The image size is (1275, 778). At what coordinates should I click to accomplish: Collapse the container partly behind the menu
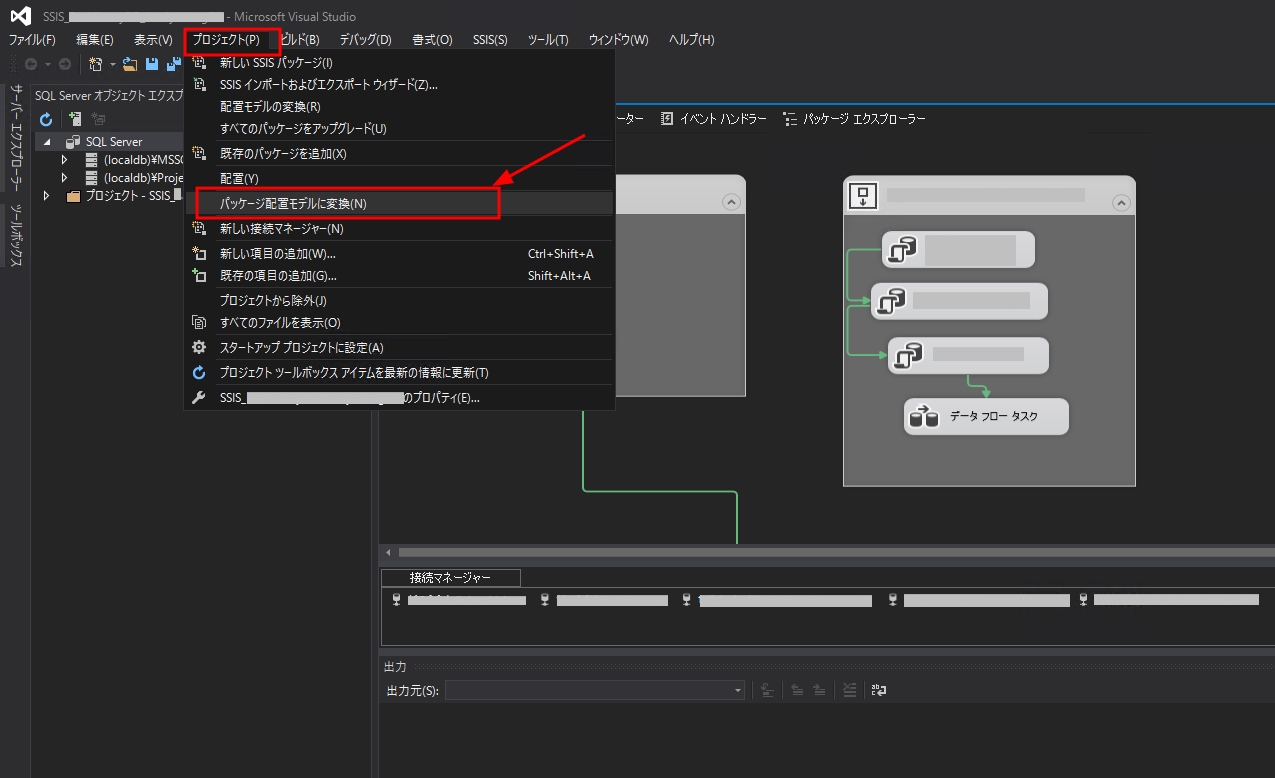click(x=731, y=202)
